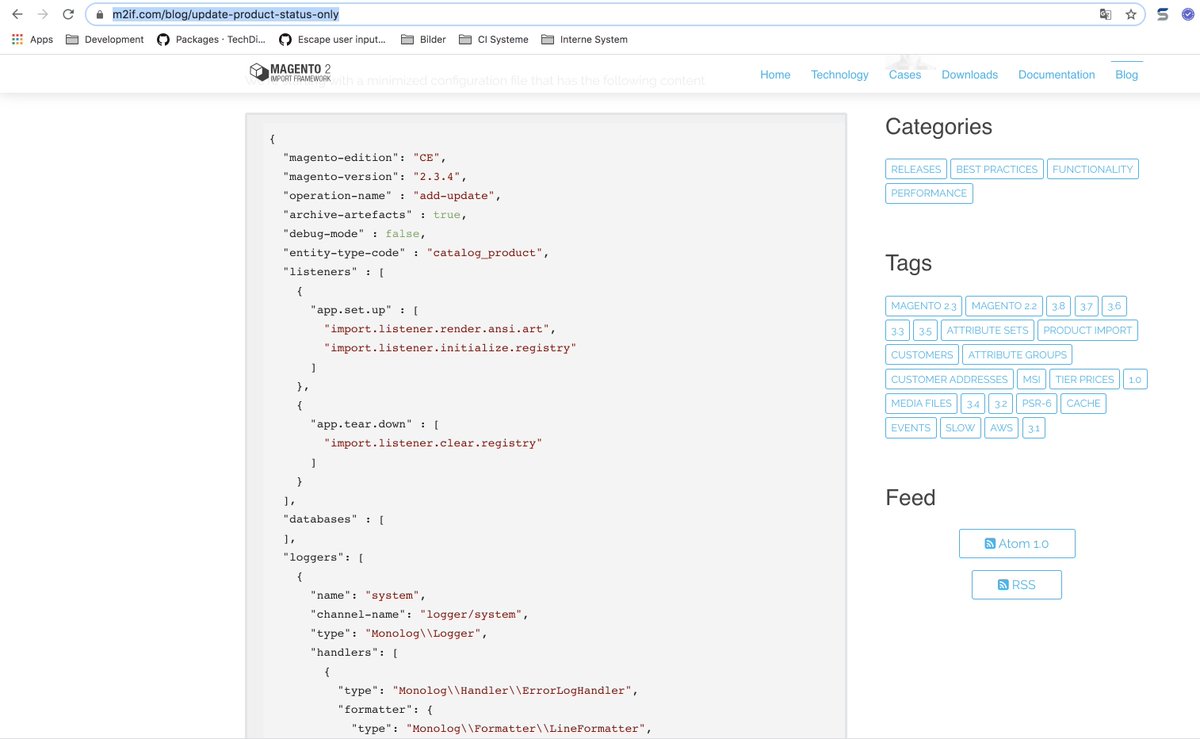Open the Cases menu item

tap(905, 75)
